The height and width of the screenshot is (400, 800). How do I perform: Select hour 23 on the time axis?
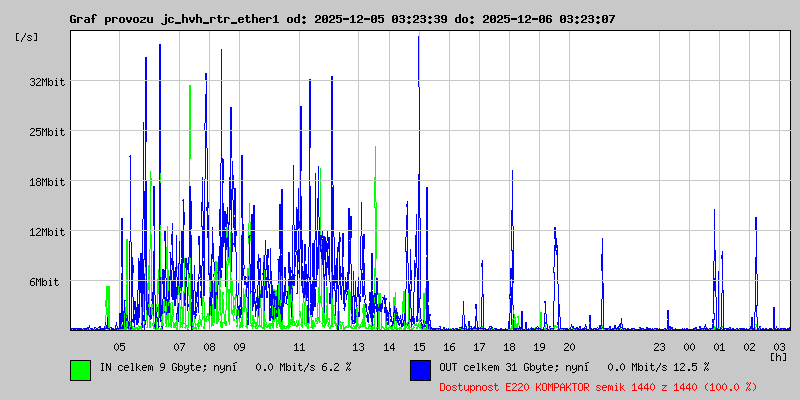click(x=659, y=346)
